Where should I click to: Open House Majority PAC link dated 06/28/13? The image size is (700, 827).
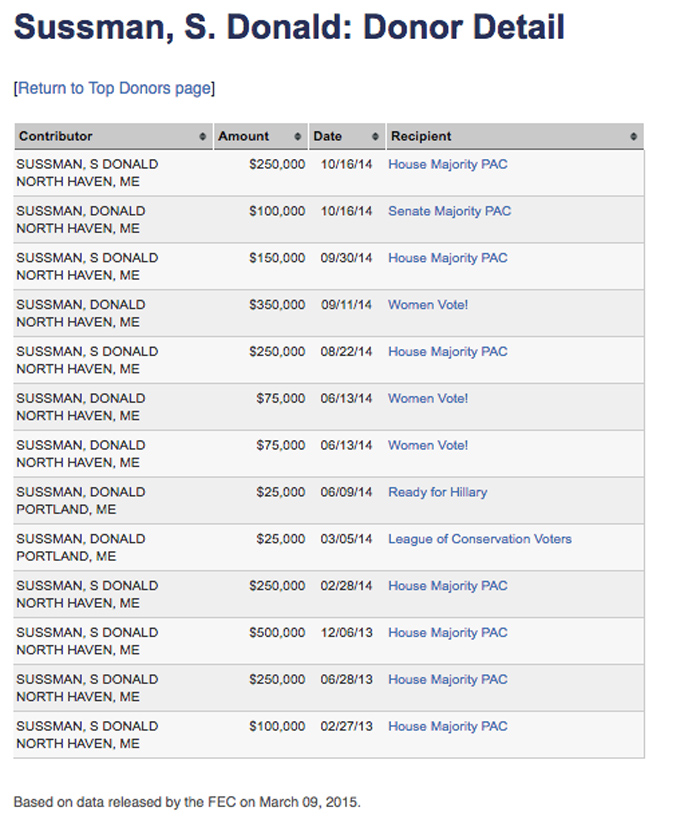coord(447,680)
